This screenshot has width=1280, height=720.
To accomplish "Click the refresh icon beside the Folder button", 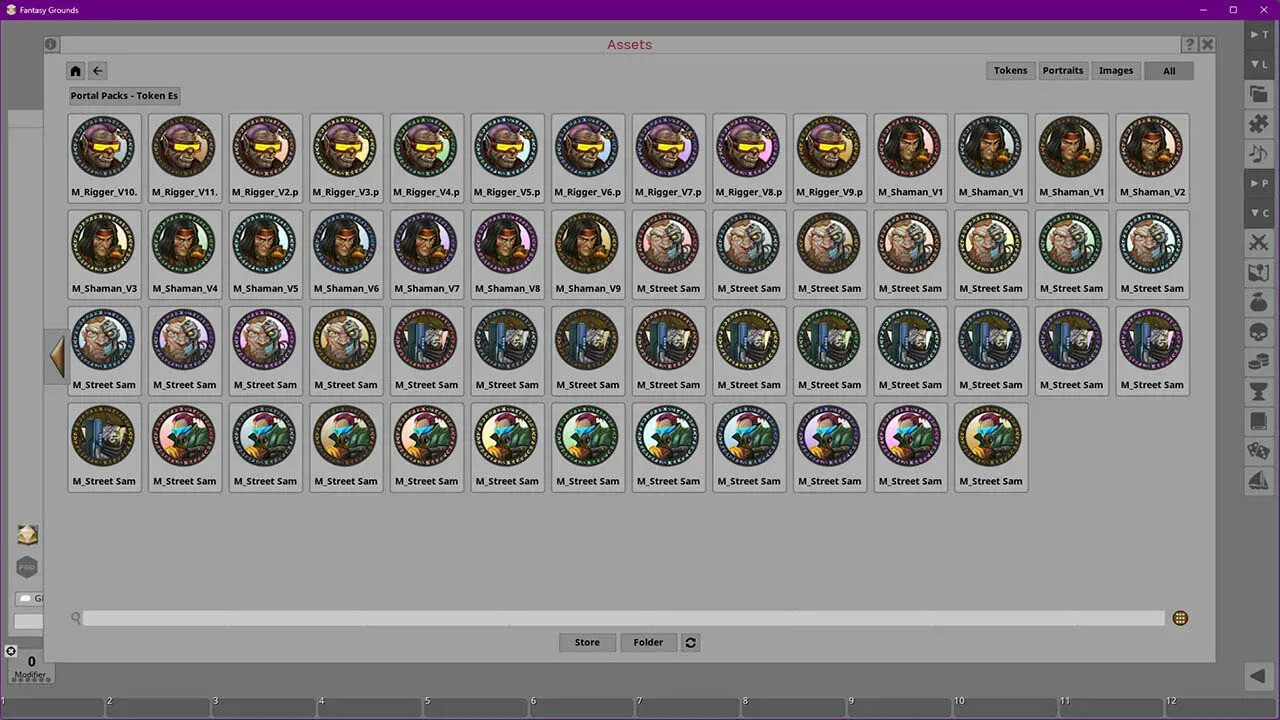I will click(690, 642).
